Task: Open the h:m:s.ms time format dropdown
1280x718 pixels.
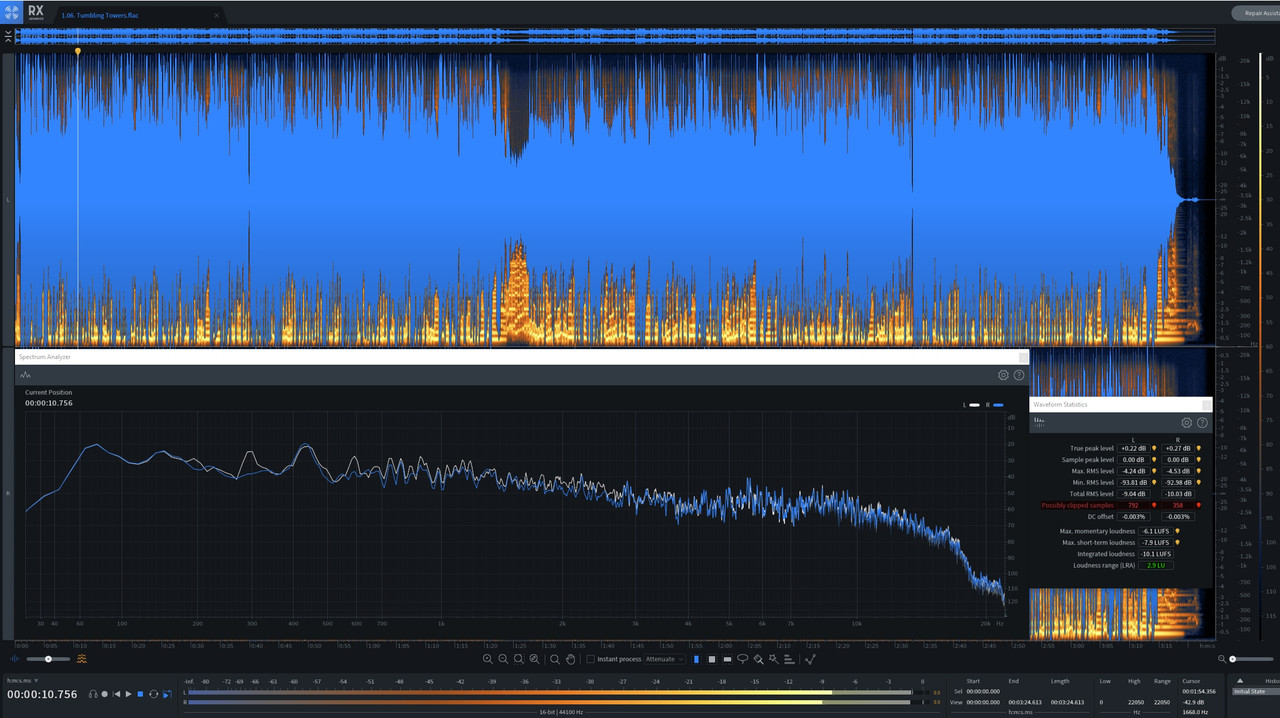Action: [x=22, y=680]
